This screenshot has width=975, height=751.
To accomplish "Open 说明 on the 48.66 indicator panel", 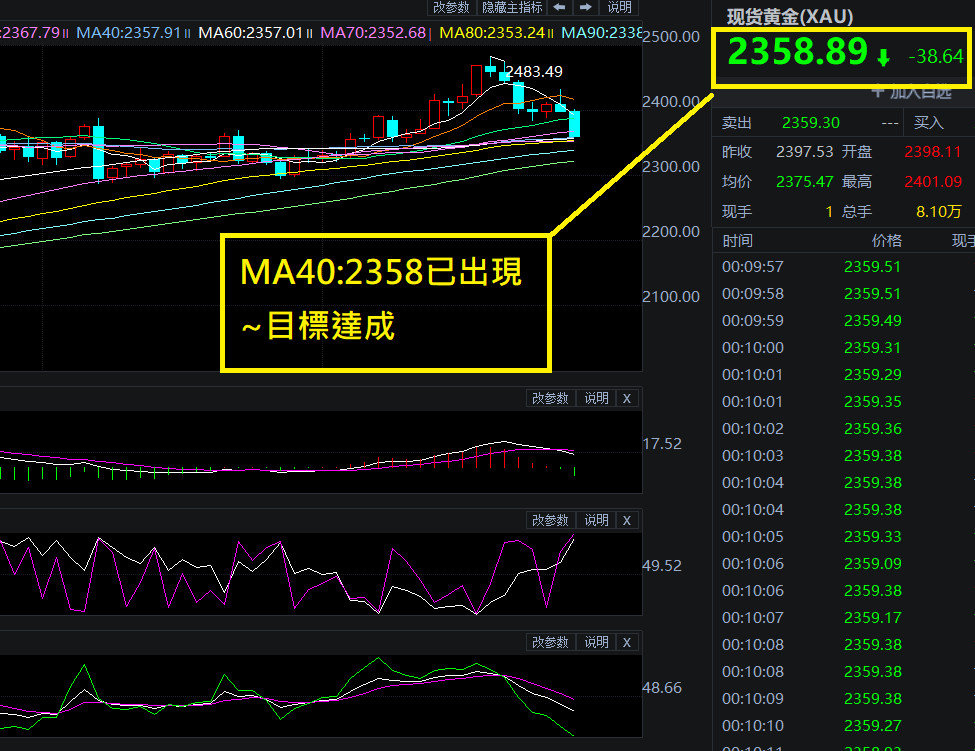I will (x=596, y=642).
